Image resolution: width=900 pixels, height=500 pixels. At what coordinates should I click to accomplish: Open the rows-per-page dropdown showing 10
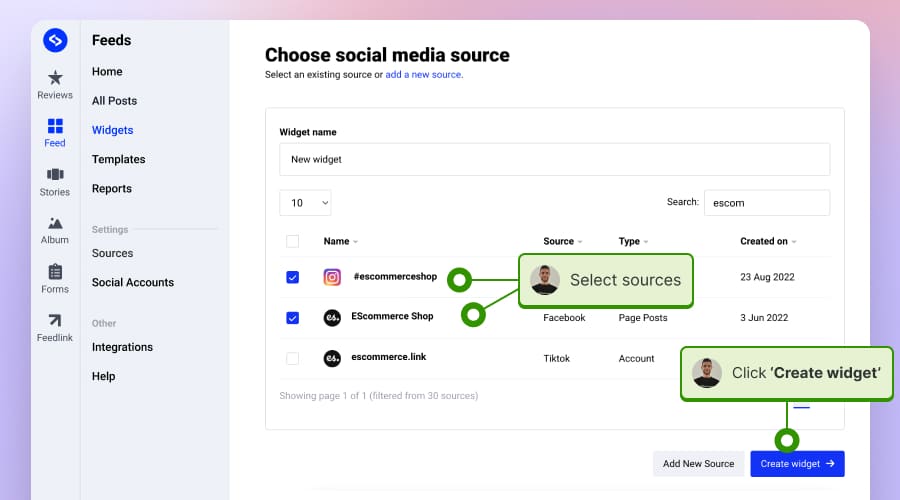305,203
